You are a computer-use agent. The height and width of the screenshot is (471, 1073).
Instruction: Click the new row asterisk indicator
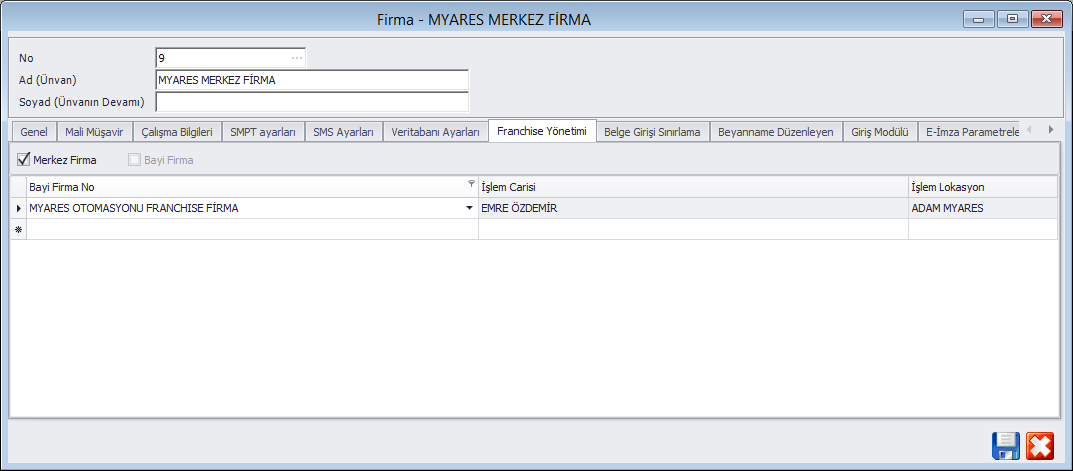(x=18, y=229)
